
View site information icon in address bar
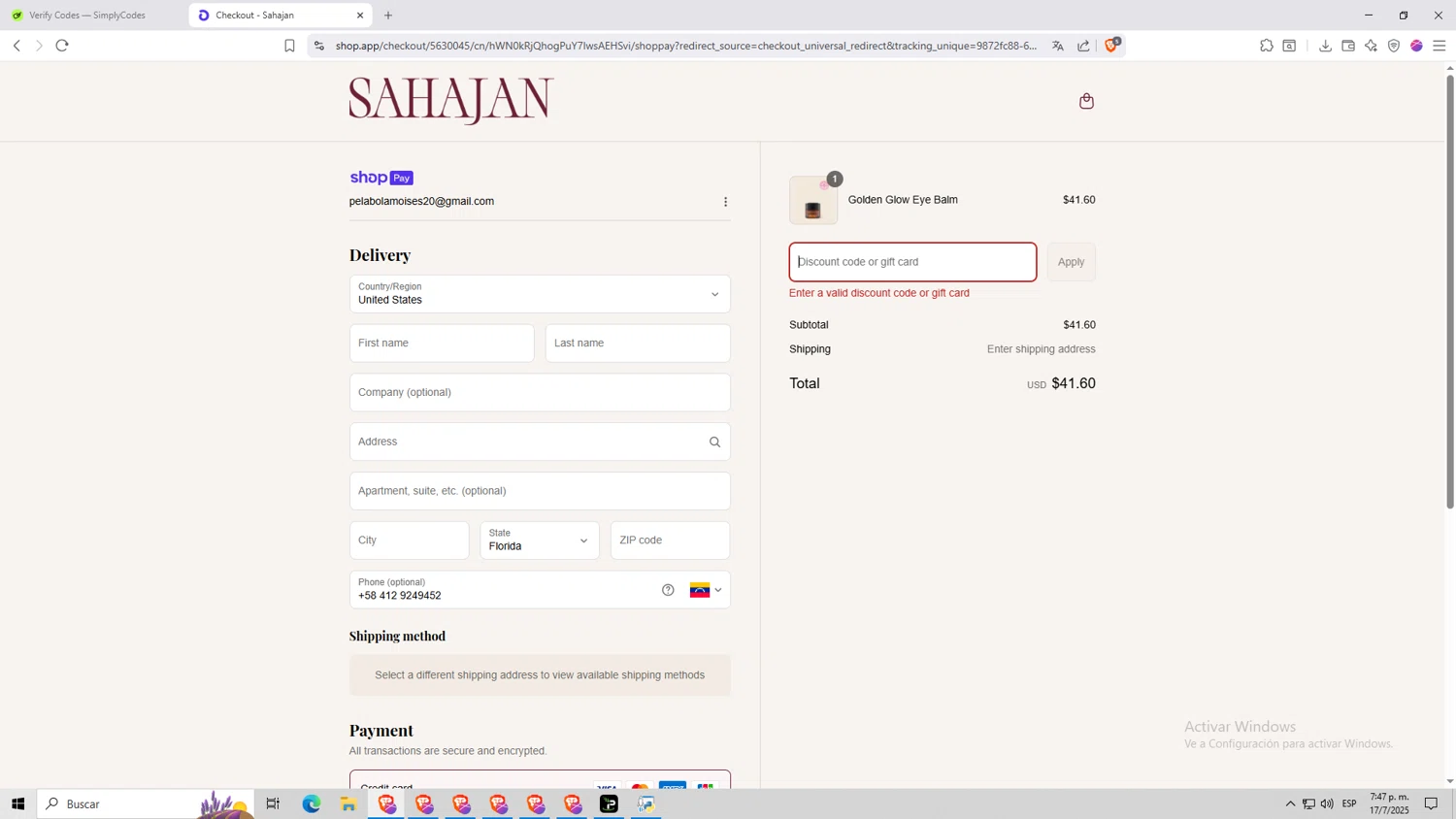319,46
